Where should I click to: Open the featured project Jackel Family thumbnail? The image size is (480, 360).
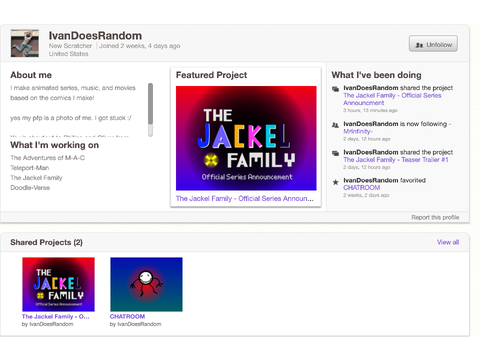(246, 138)
